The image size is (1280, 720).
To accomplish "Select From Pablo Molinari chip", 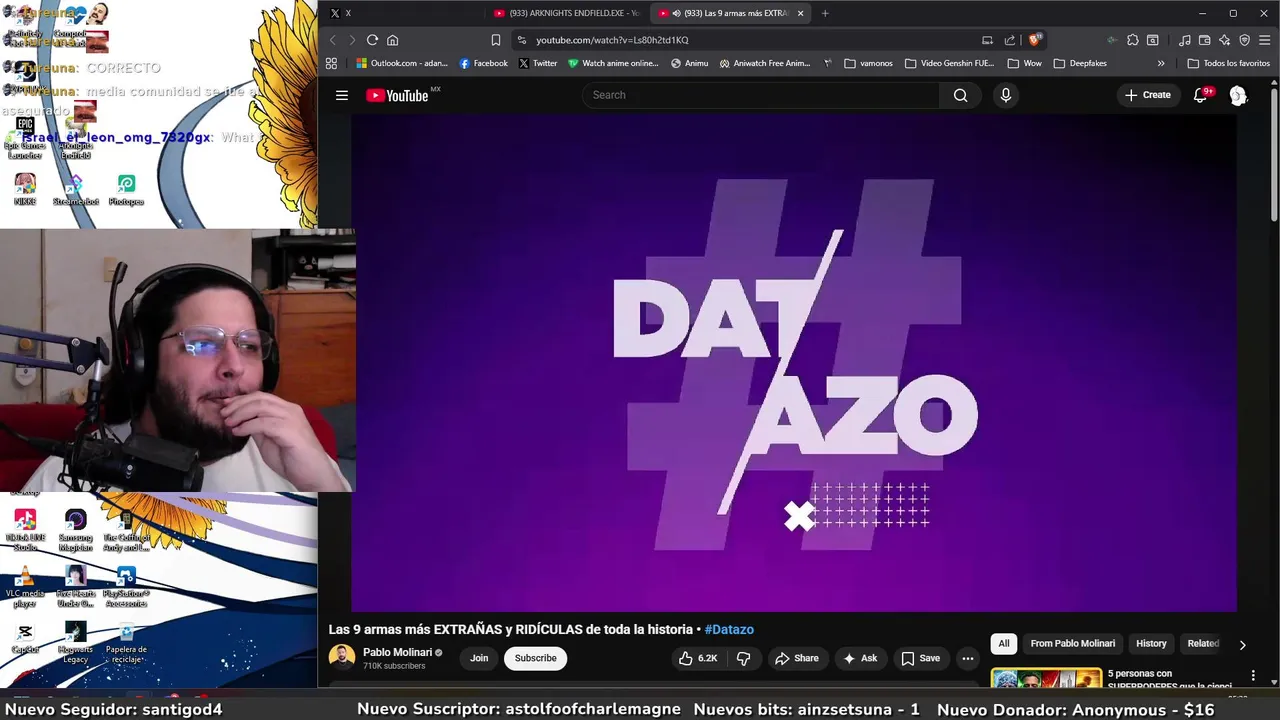I will click(x=1072, y=643).
